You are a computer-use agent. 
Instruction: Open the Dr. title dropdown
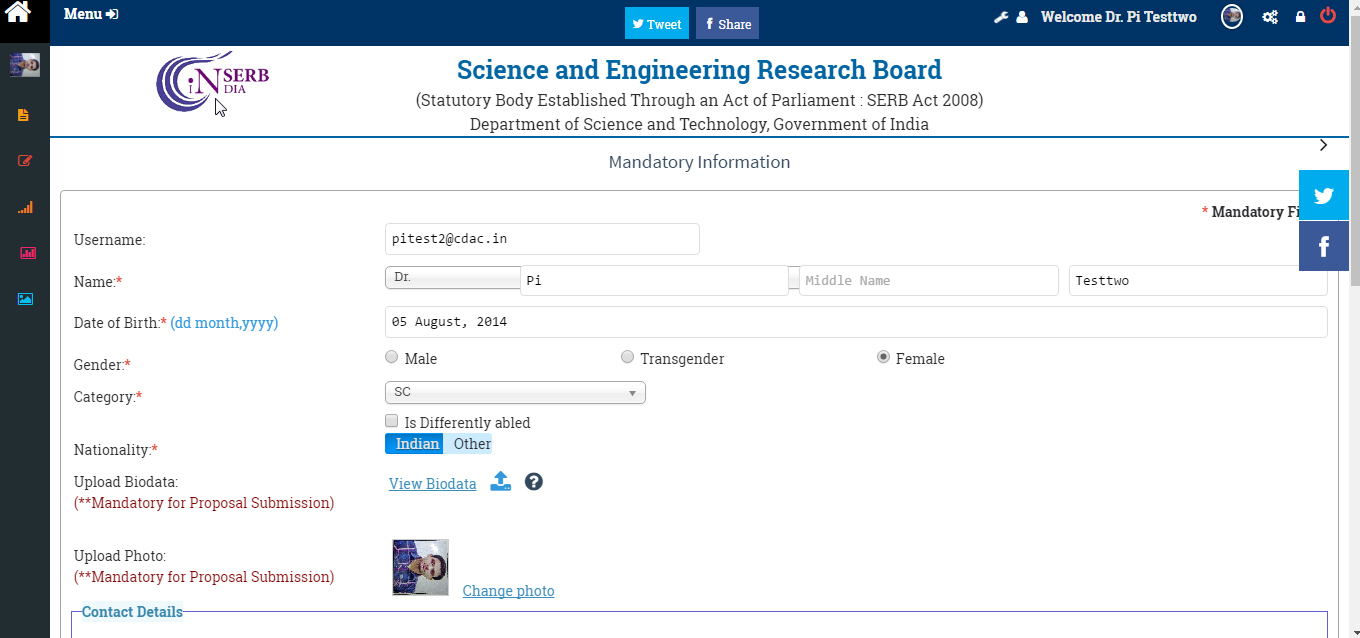coord(452,278)
